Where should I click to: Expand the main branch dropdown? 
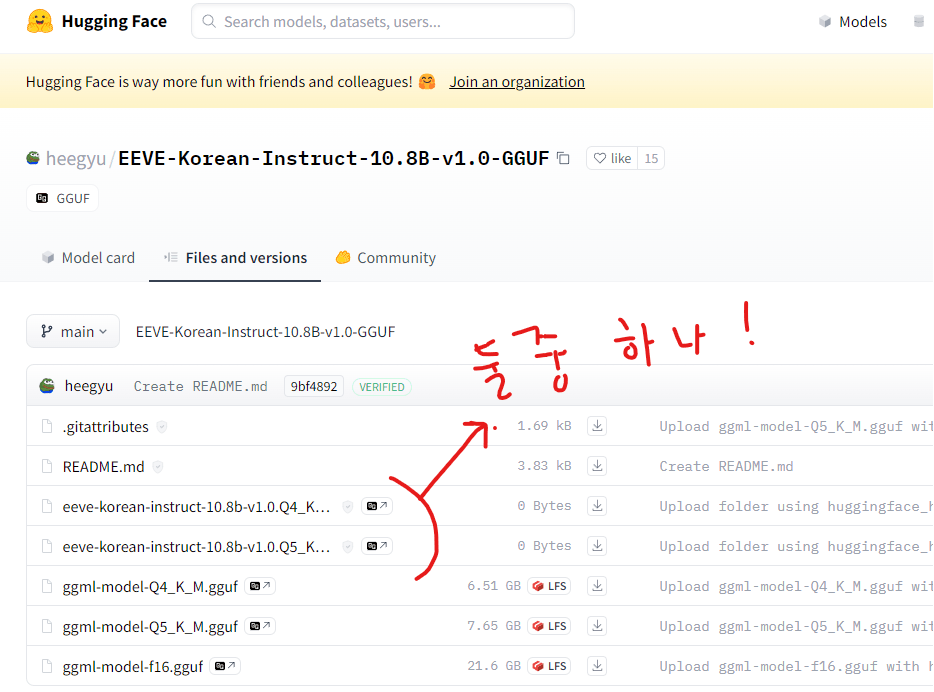coord(73,331)
